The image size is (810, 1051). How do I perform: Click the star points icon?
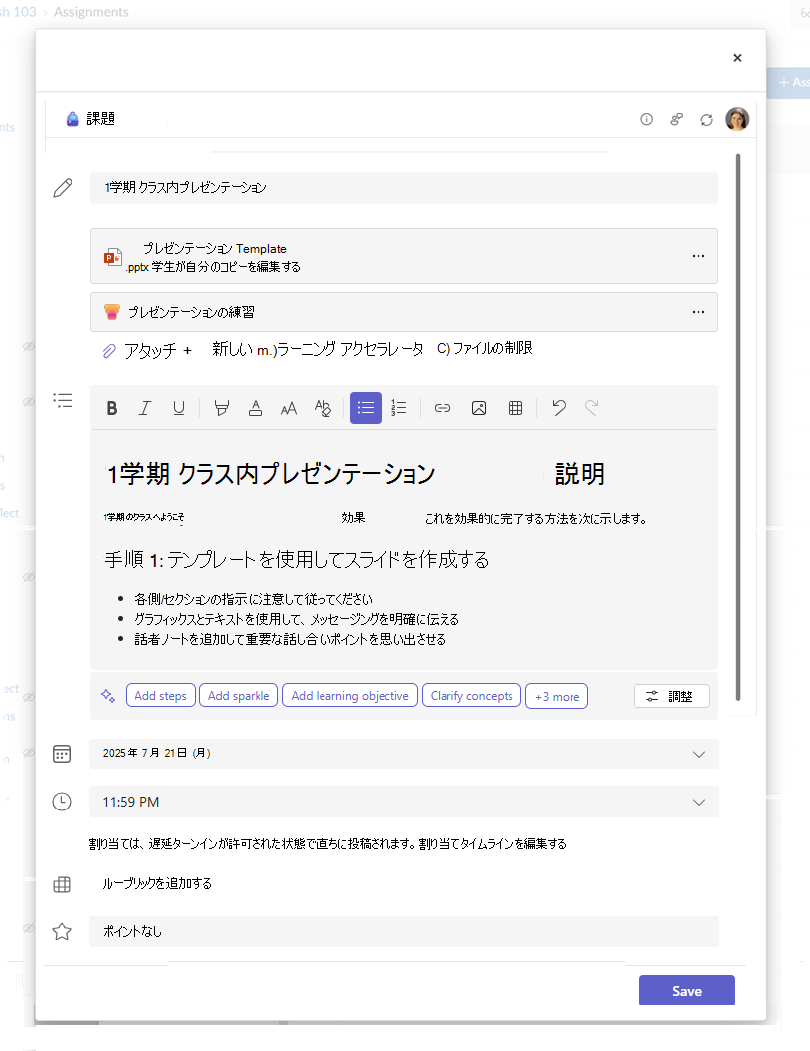pos(62,932)
